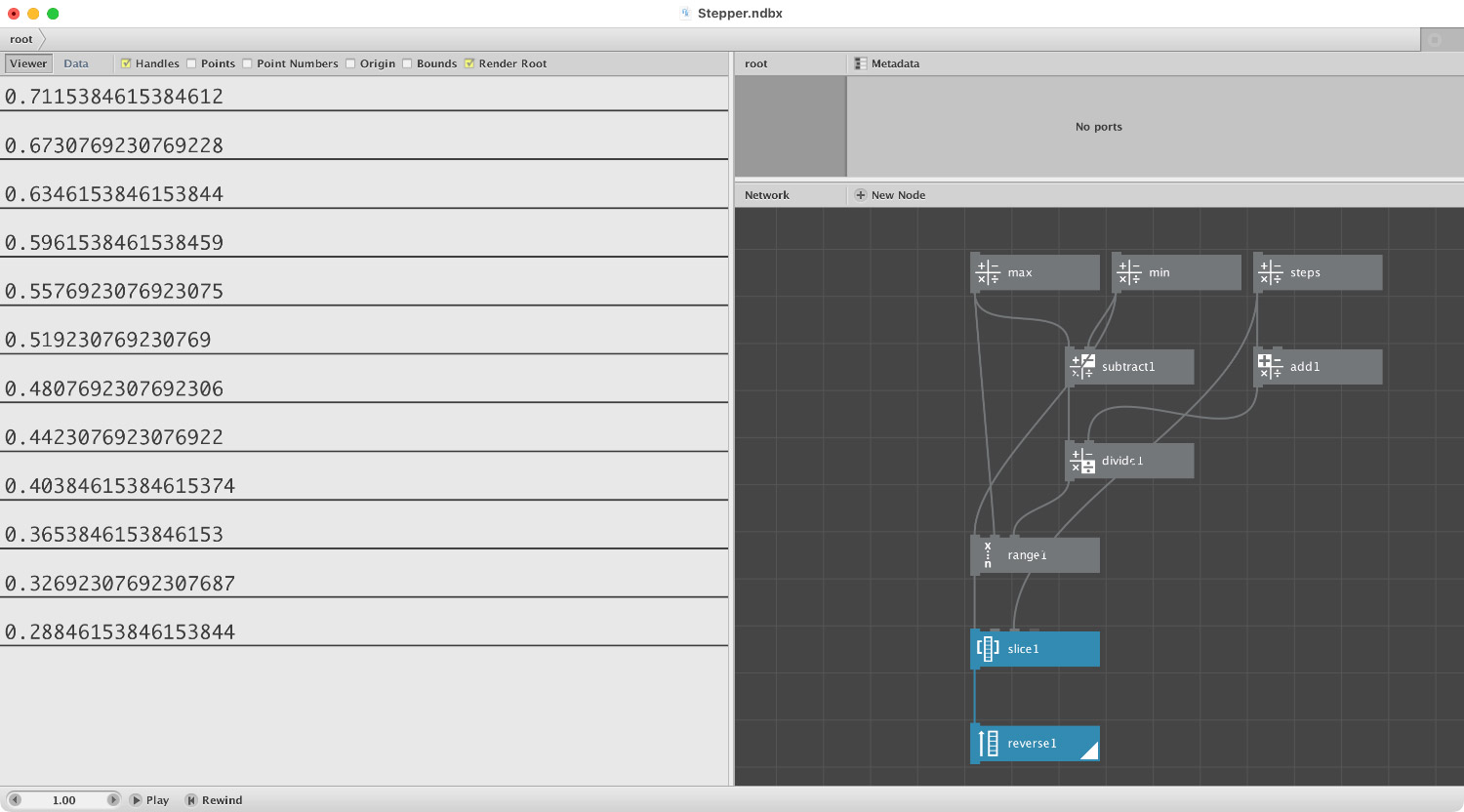The height and width of the screenshot is (812, 1464).
Task: Click the frame number field showing 1.00
Action: tap(64, 800)
